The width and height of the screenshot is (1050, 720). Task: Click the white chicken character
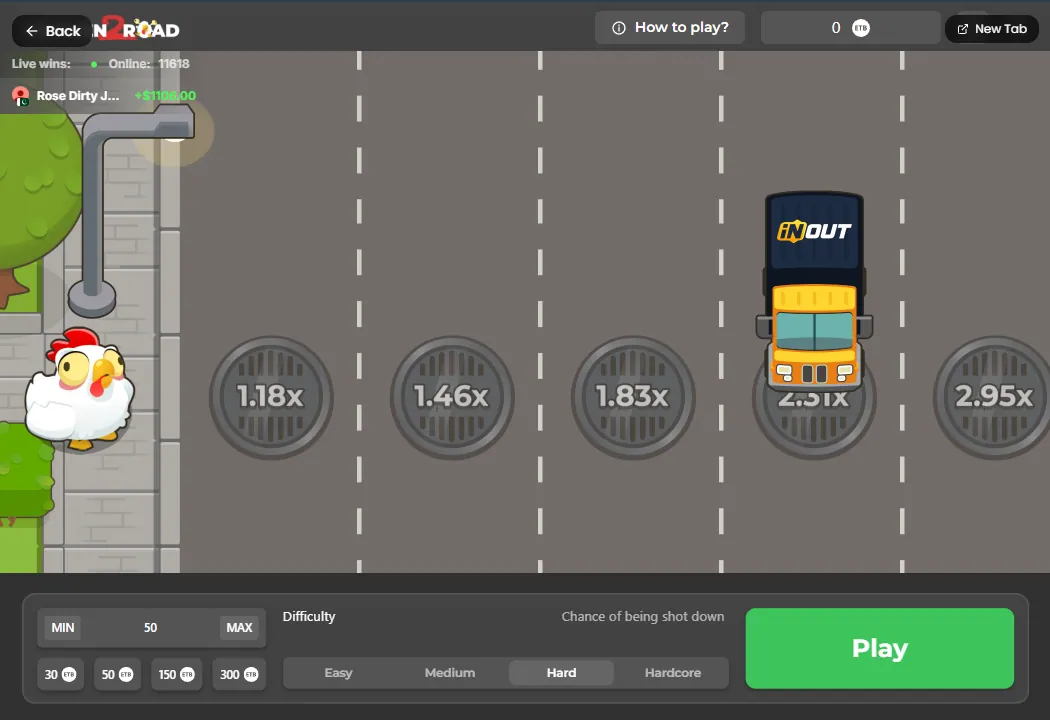(80, 388)
